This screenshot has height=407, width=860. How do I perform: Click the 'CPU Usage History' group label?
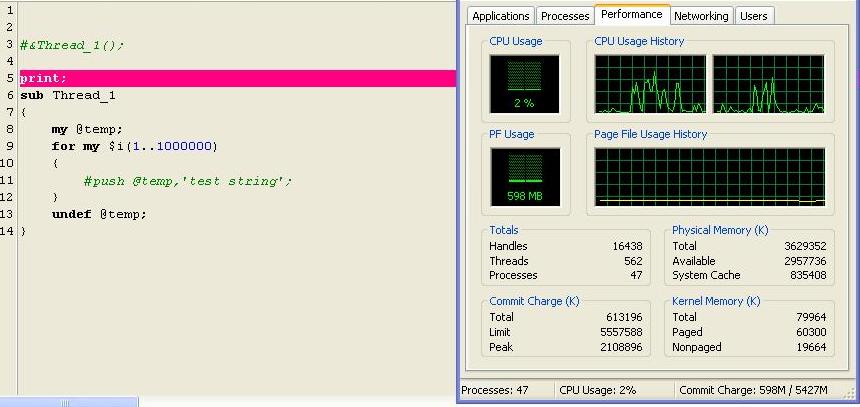[x=639, y=41]
